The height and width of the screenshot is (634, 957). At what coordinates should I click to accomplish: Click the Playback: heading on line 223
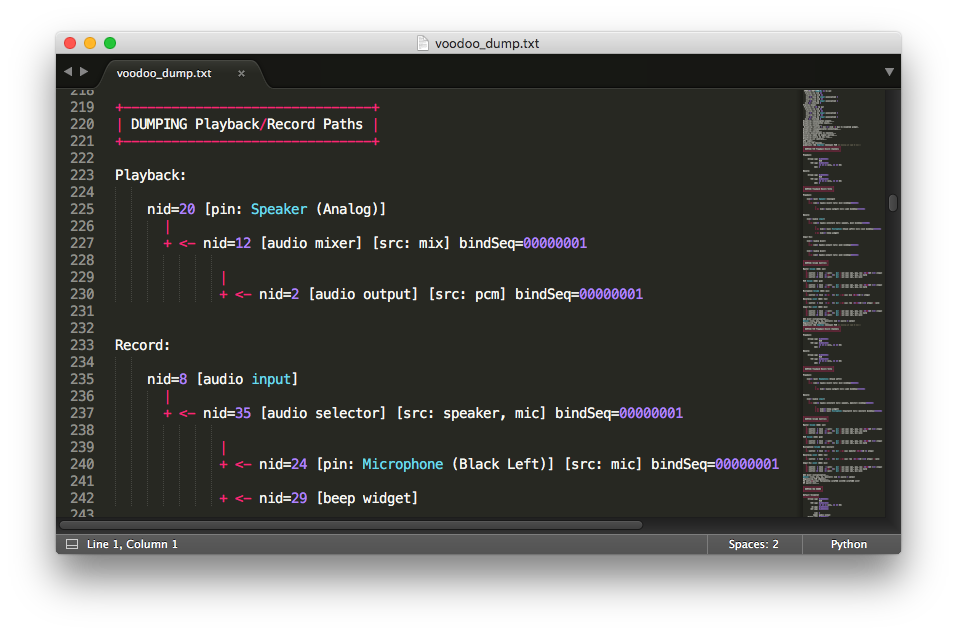150,175
